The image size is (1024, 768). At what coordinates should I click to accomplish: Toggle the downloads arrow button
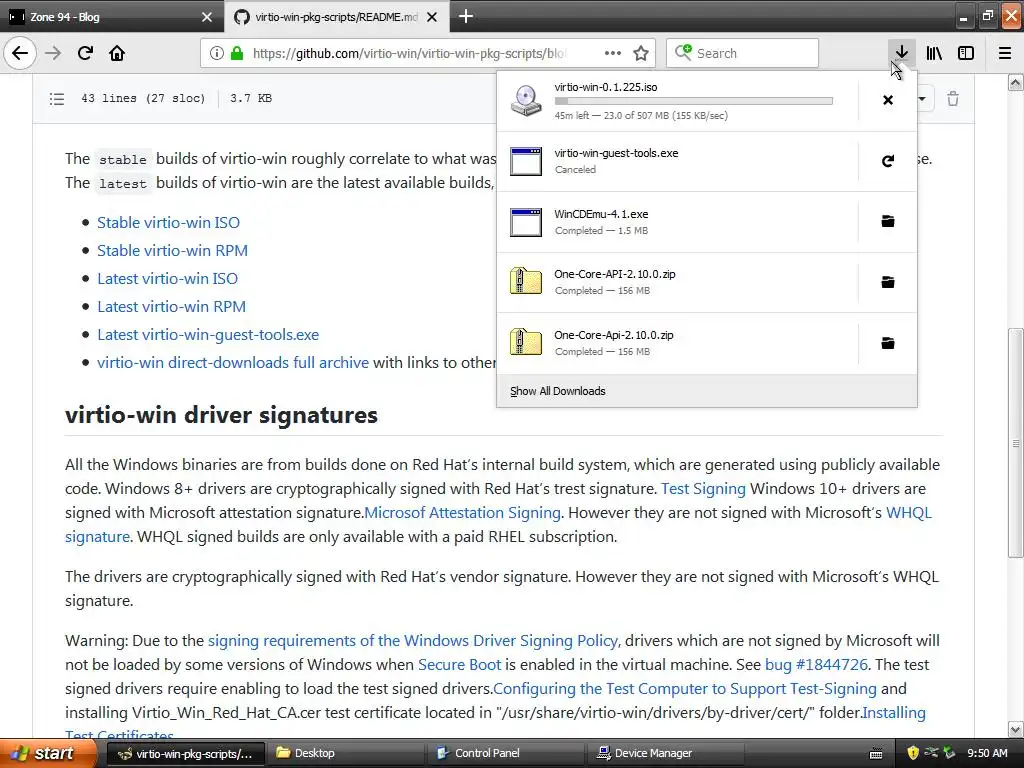coord(901,53)
